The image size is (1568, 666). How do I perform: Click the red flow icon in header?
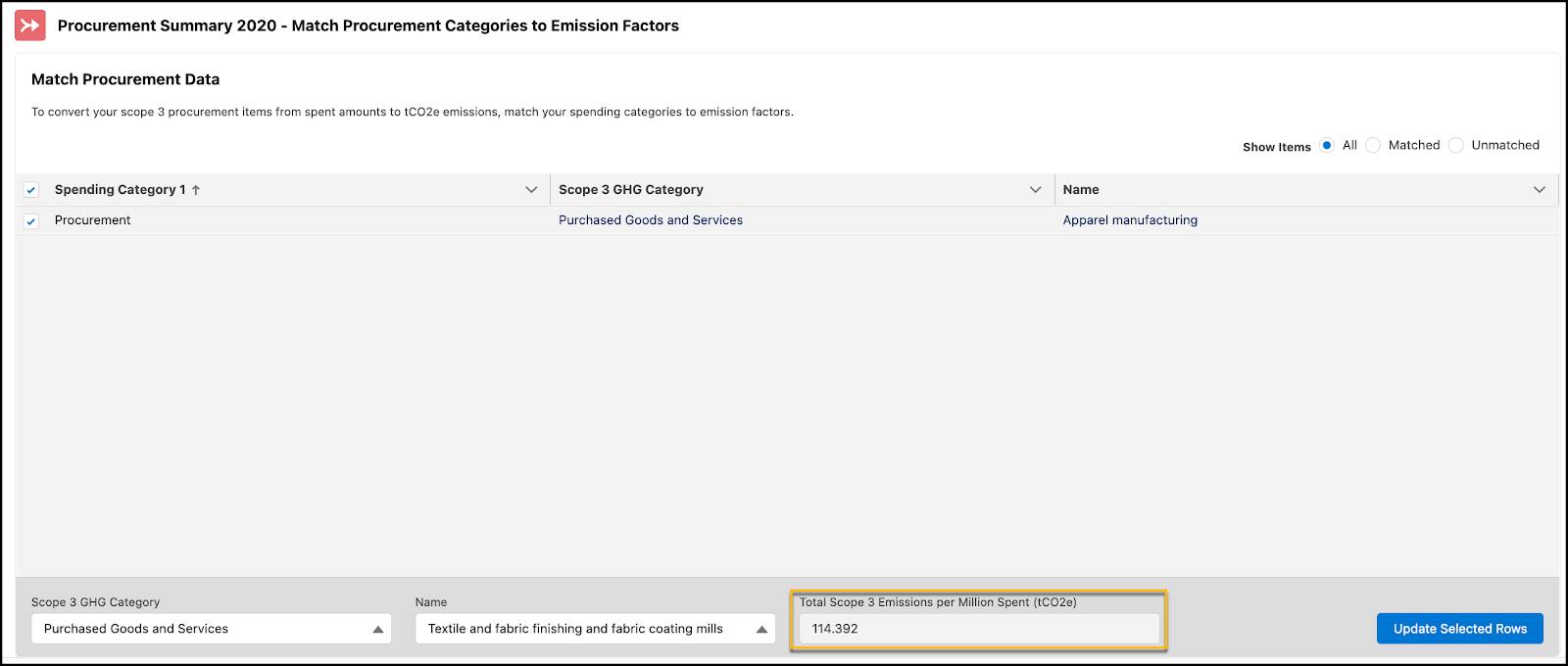30,25
